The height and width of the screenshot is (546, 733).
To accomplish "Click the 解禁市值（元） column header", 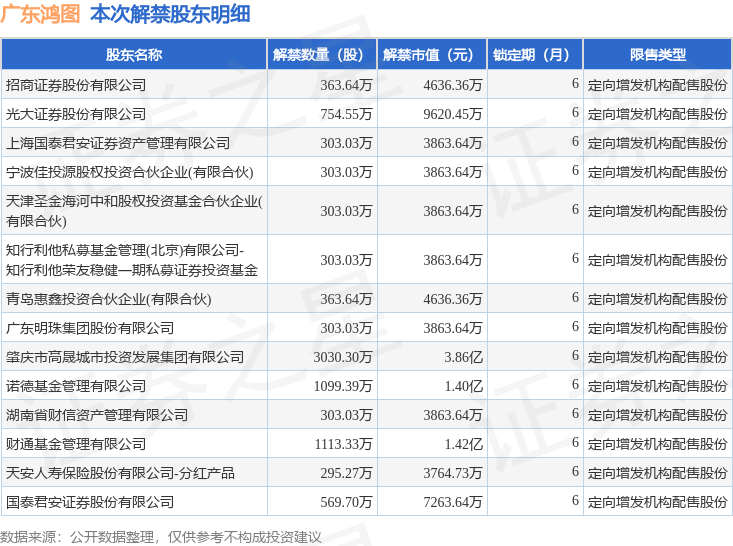I will (x=432, y=55).
